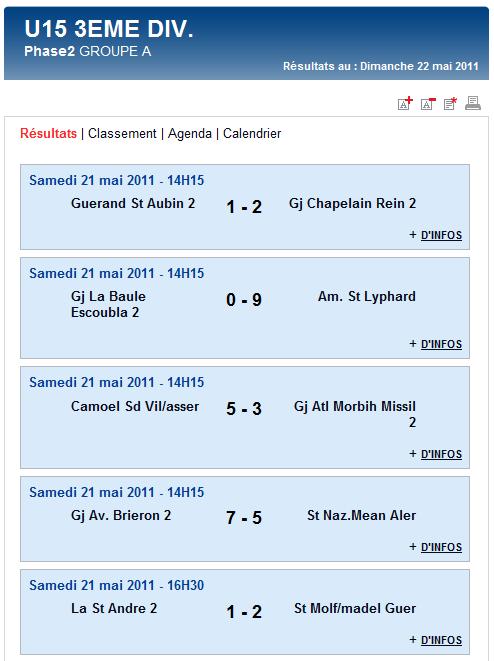Click the printer icon
The image size is (494, 661).
(473, 103)
